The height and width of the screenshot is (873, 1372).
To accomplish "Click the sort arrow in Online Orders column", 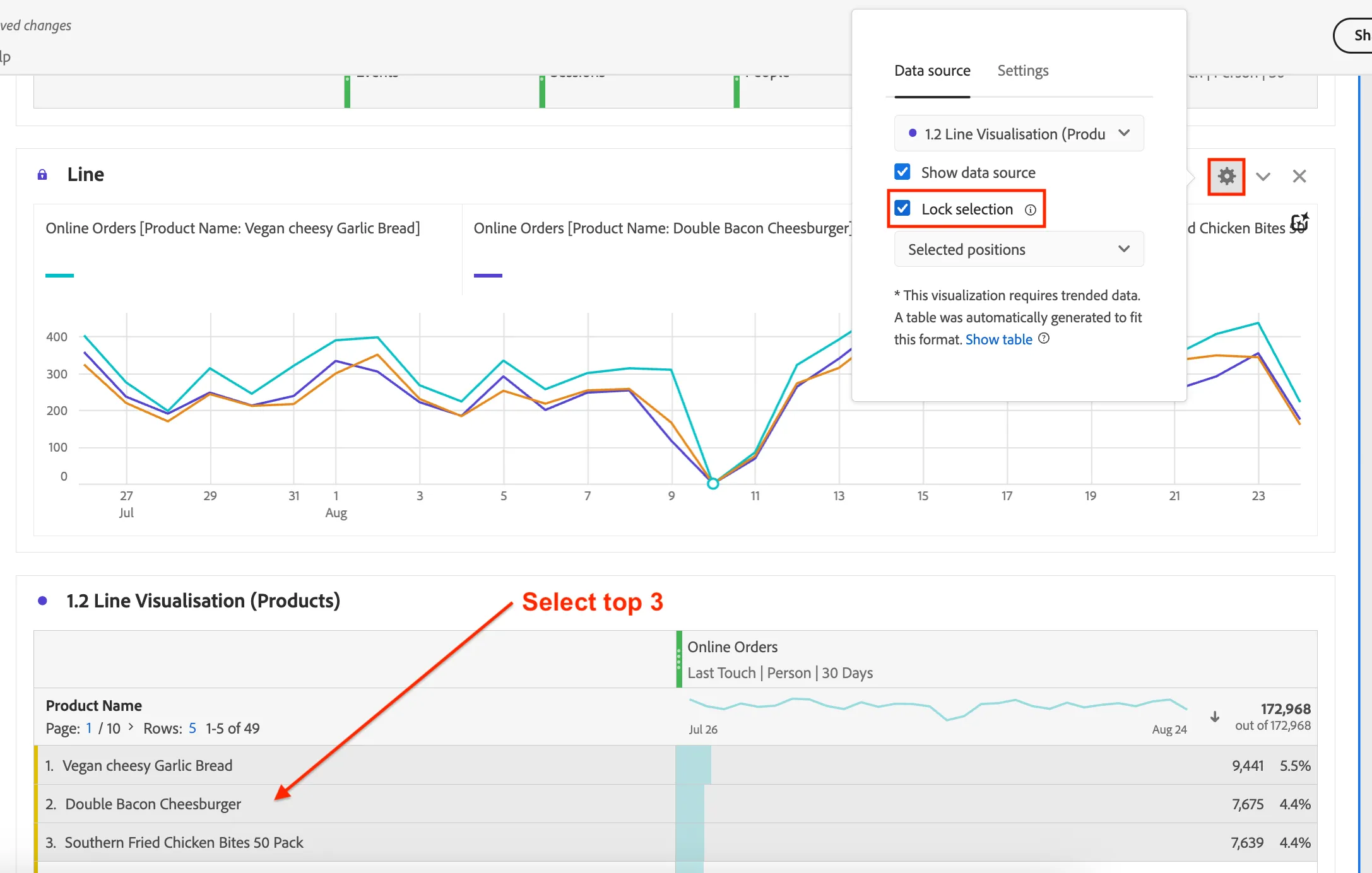I will (x=1215, y=717).
